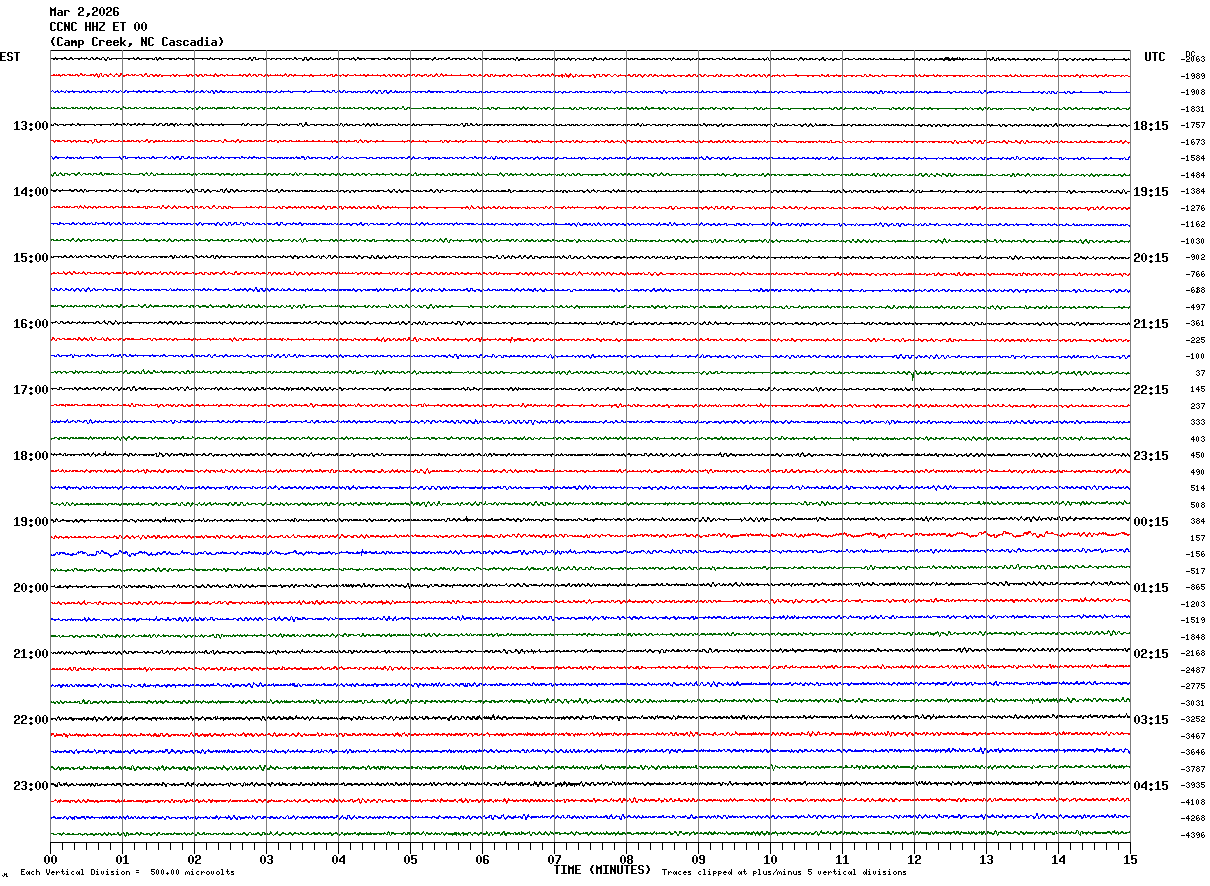Select DC offset value -766
The width and height of the screenshot is (1210, 886).
(x=1196, y=274)
